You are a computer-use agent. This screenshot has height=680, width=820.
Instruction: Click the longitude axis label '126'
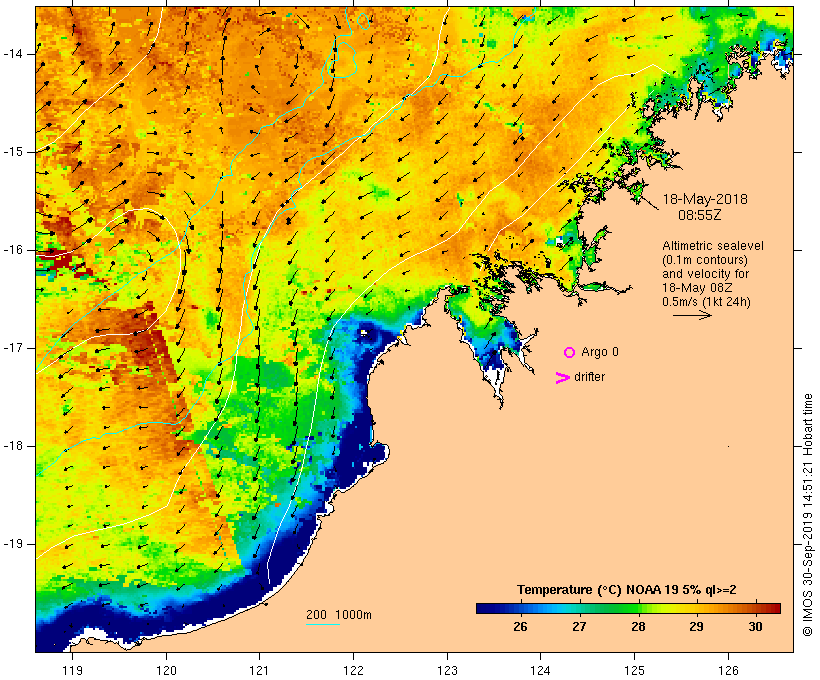tap(728, 671)
